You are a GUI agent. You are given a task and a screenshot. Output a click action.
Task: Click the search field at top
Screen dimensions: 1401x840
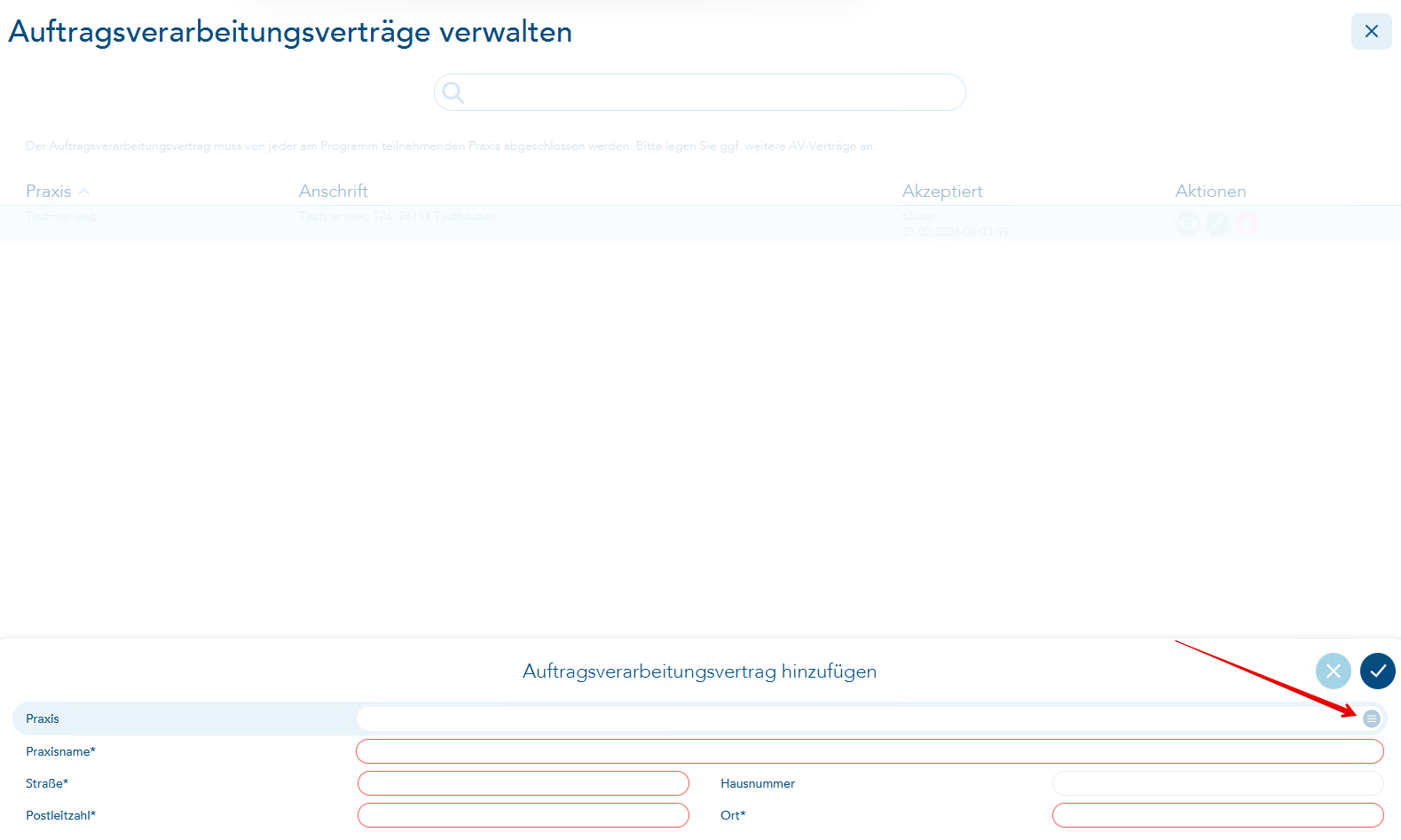(699, 92)
